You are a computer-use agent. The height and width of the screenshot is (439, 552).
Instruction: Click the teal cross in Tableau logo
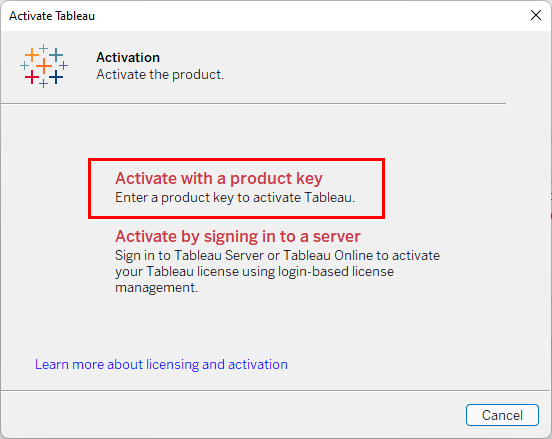click(56, 55)
